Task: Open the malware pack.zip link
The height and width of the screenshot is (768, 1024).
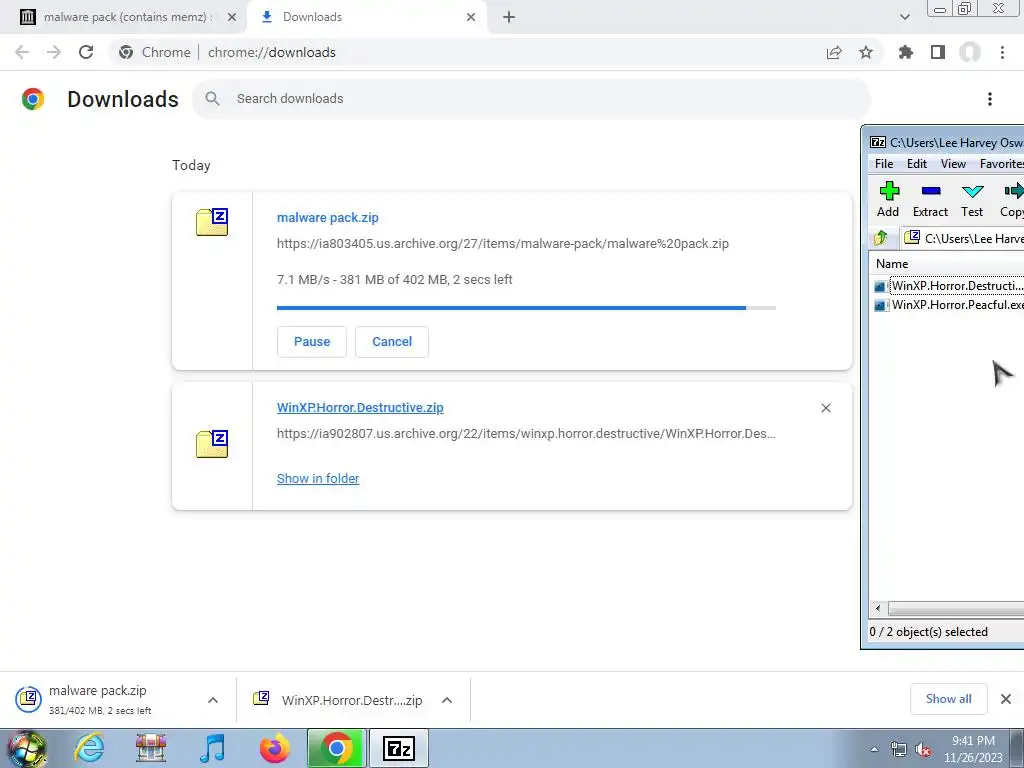Action: 328,217
